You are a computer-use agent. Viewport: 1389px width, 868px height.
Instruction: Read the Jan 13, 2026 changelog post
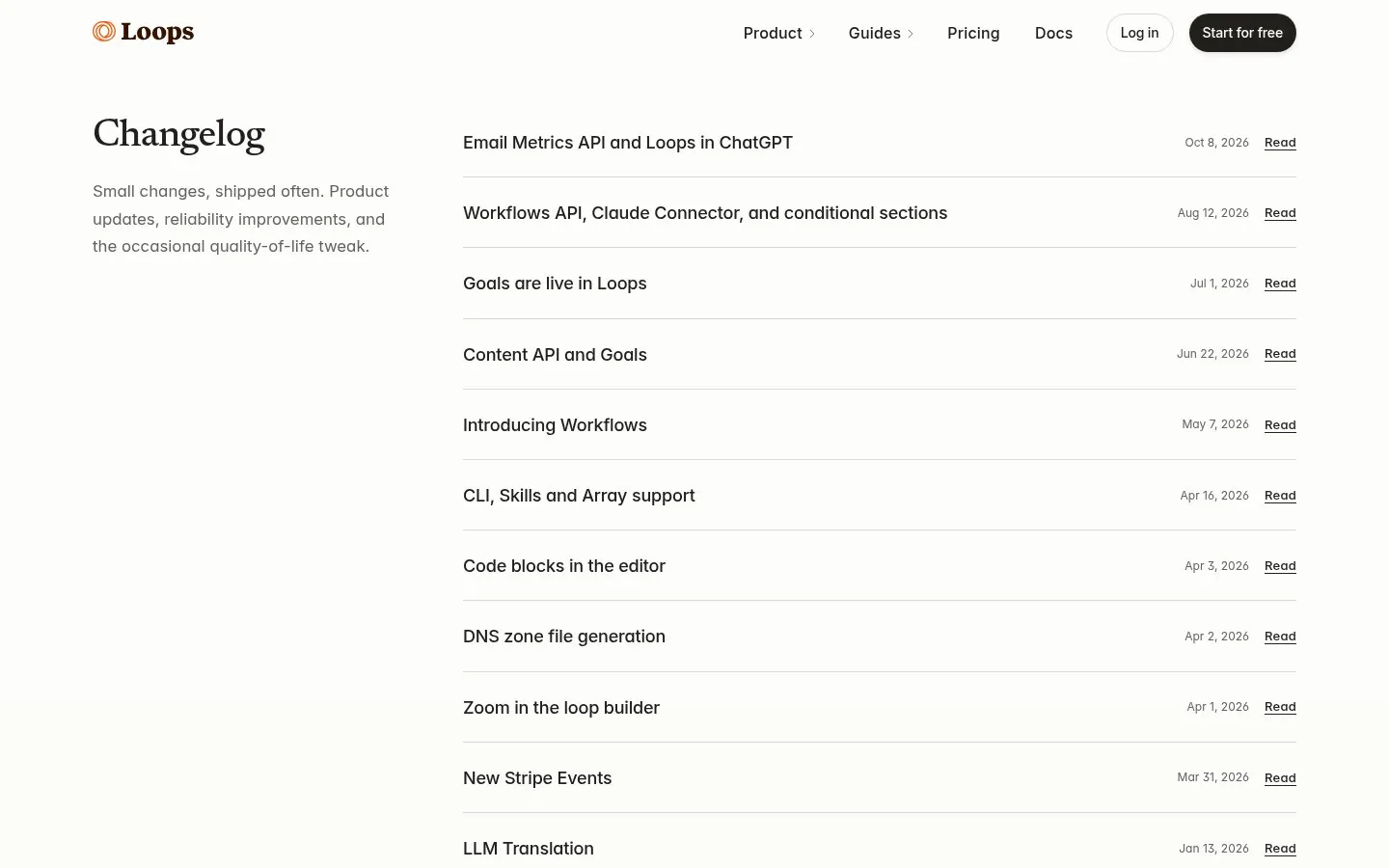(1280, 849)
